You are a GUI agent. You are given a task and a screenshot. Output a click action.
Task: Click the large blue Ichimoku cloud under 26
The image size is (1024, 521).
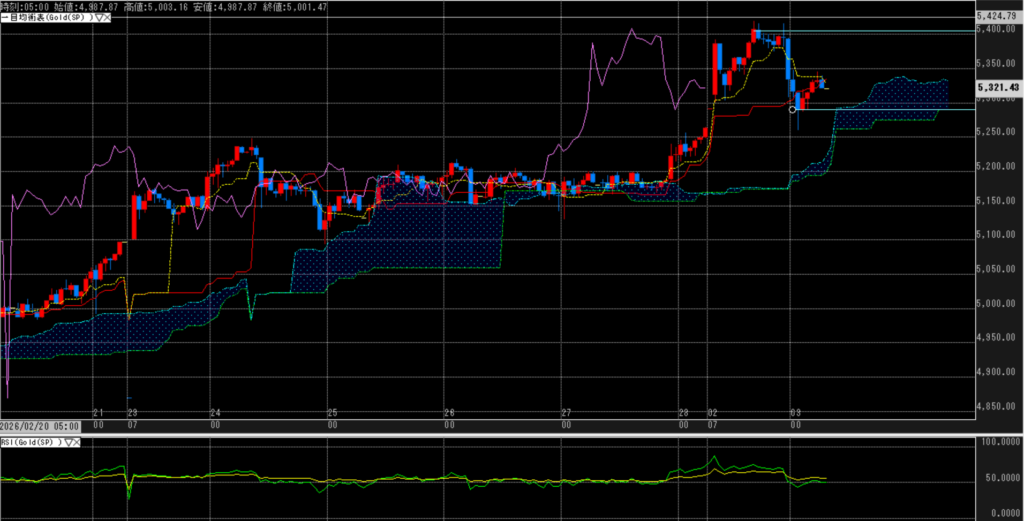click(x=450, y=235)
